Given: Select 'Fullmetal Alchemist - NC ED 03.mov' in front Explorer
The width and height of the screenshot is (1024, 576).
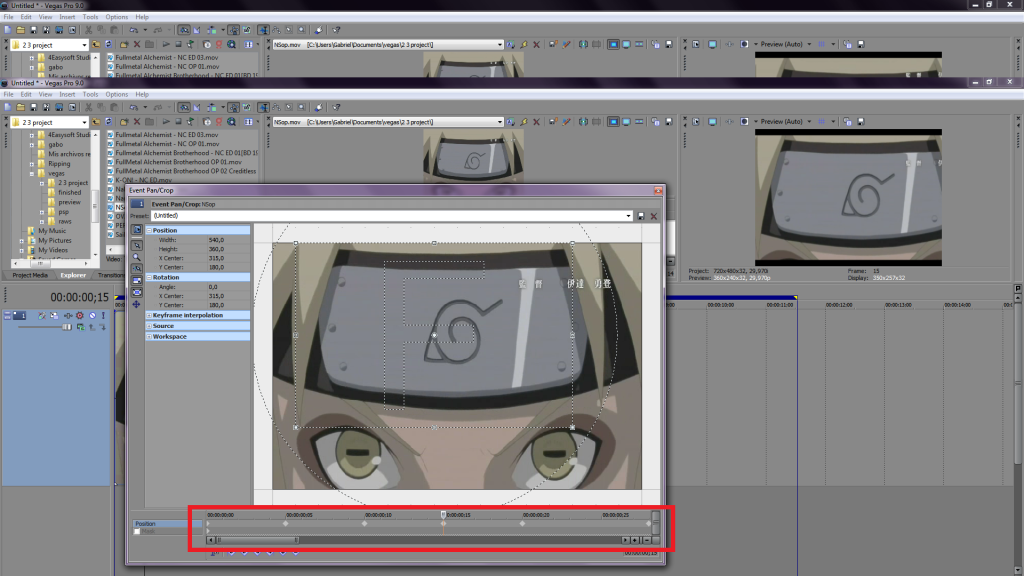Looking at the screenshot, I should [167, 135].
